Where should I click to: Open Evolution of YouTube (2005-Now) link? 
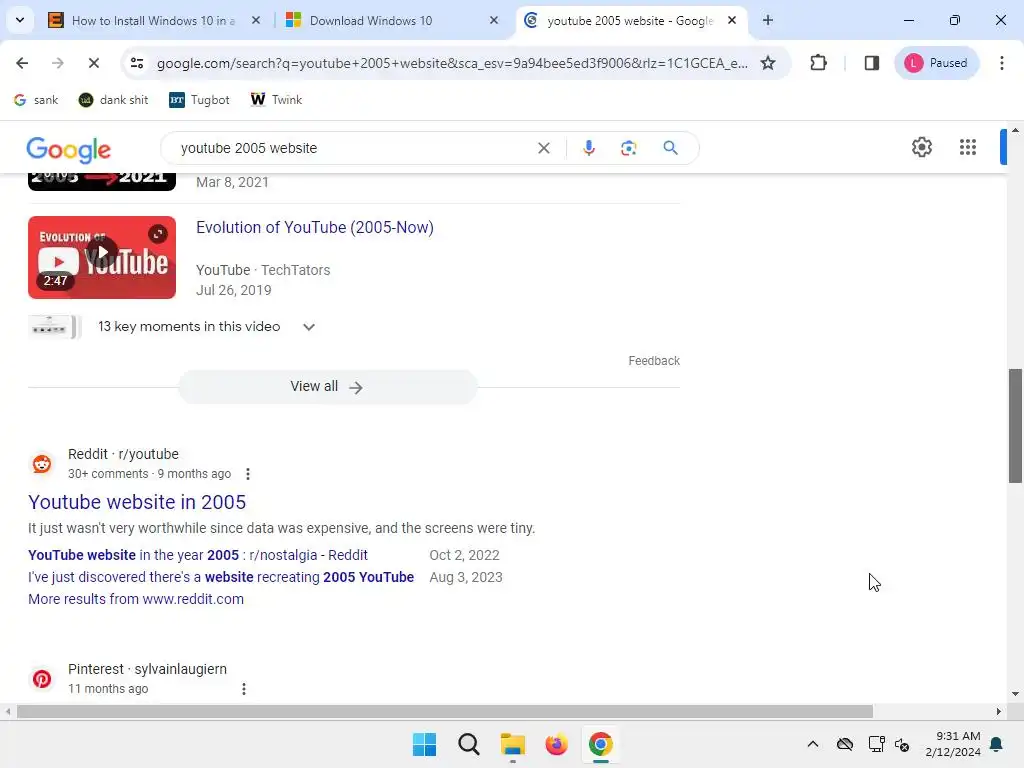315,227
